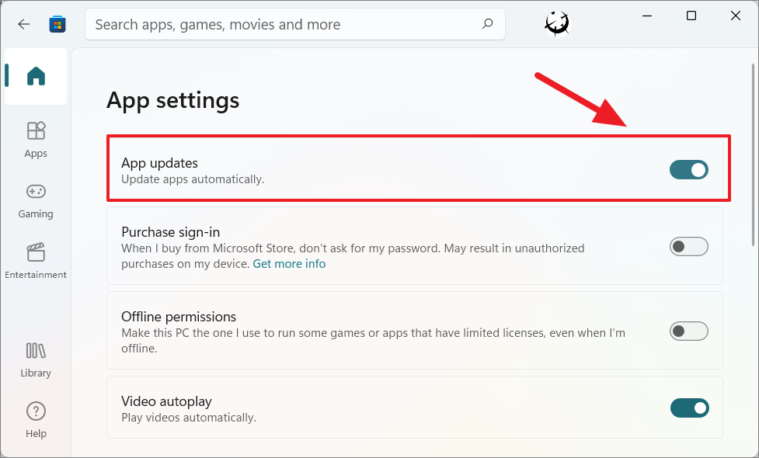Enable the Purchase sign-in toggle
The height and width of the screenshot is (458, 759).
(689, 246)
